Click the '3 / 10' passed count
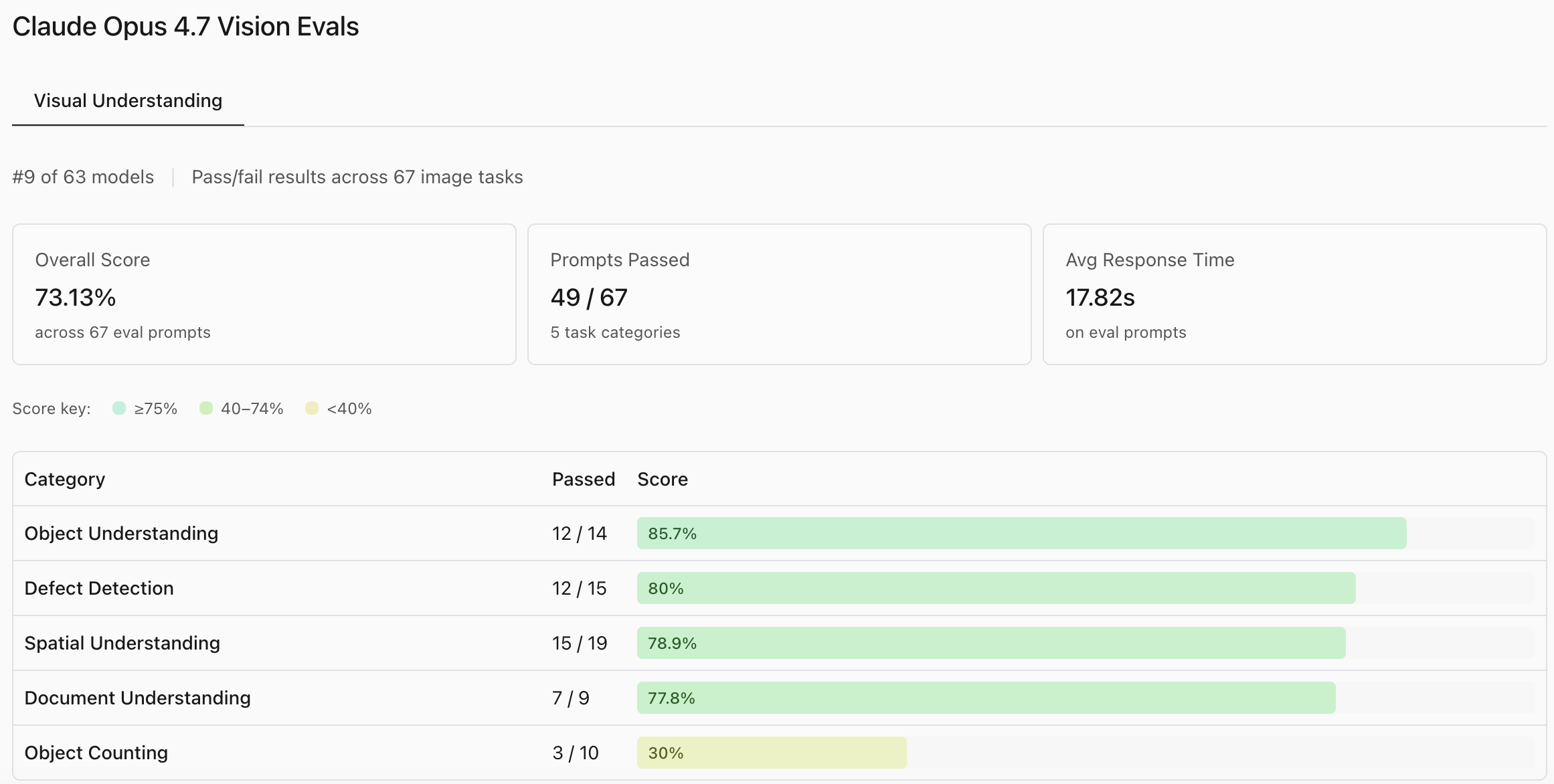 (576, 753)
